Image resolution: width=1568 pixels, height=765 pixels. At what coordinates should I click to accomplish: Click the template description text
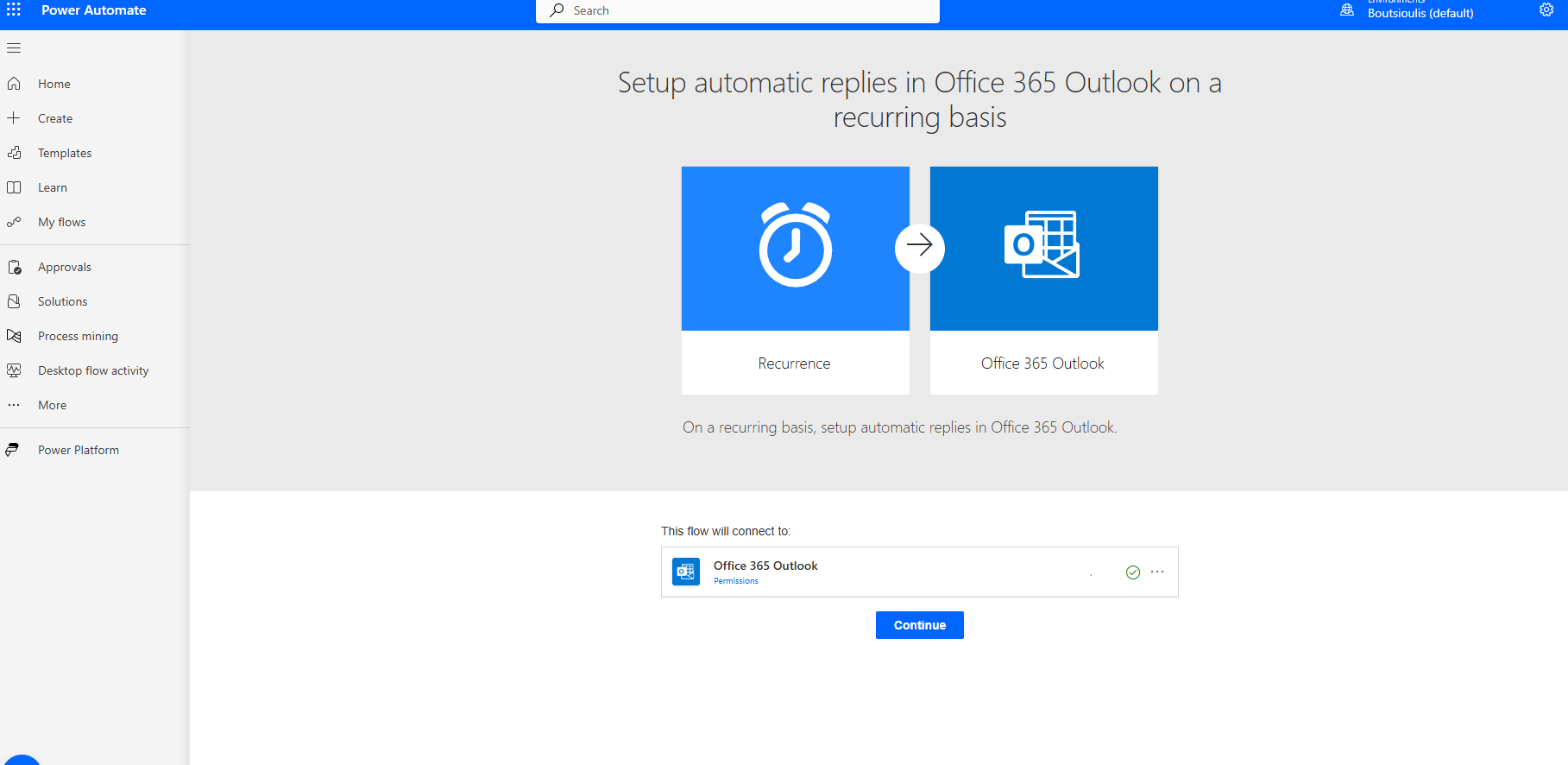click(900, 427)
